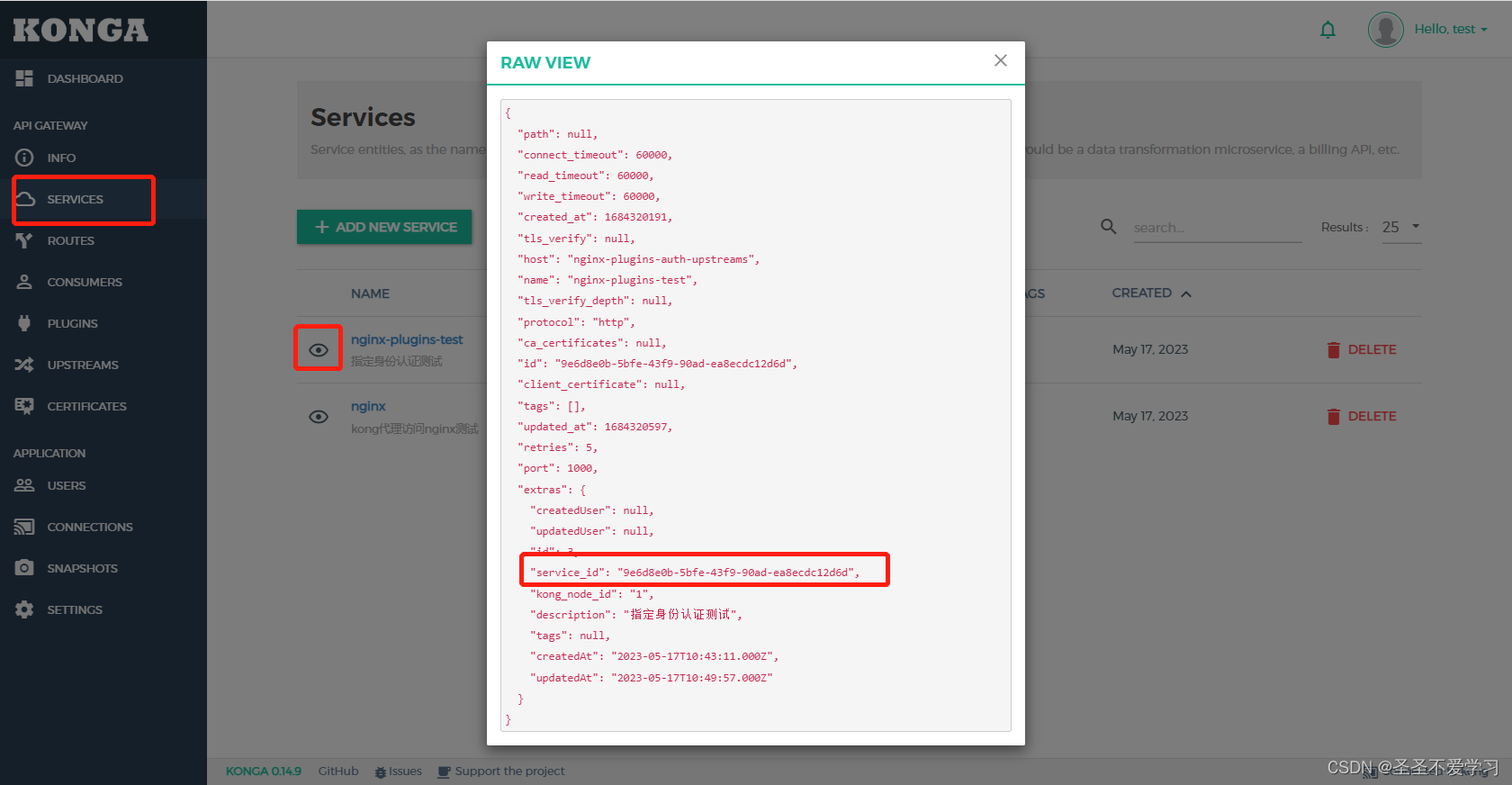
Task: Click the trash icon for nginx row
Action: [1334, 416]
